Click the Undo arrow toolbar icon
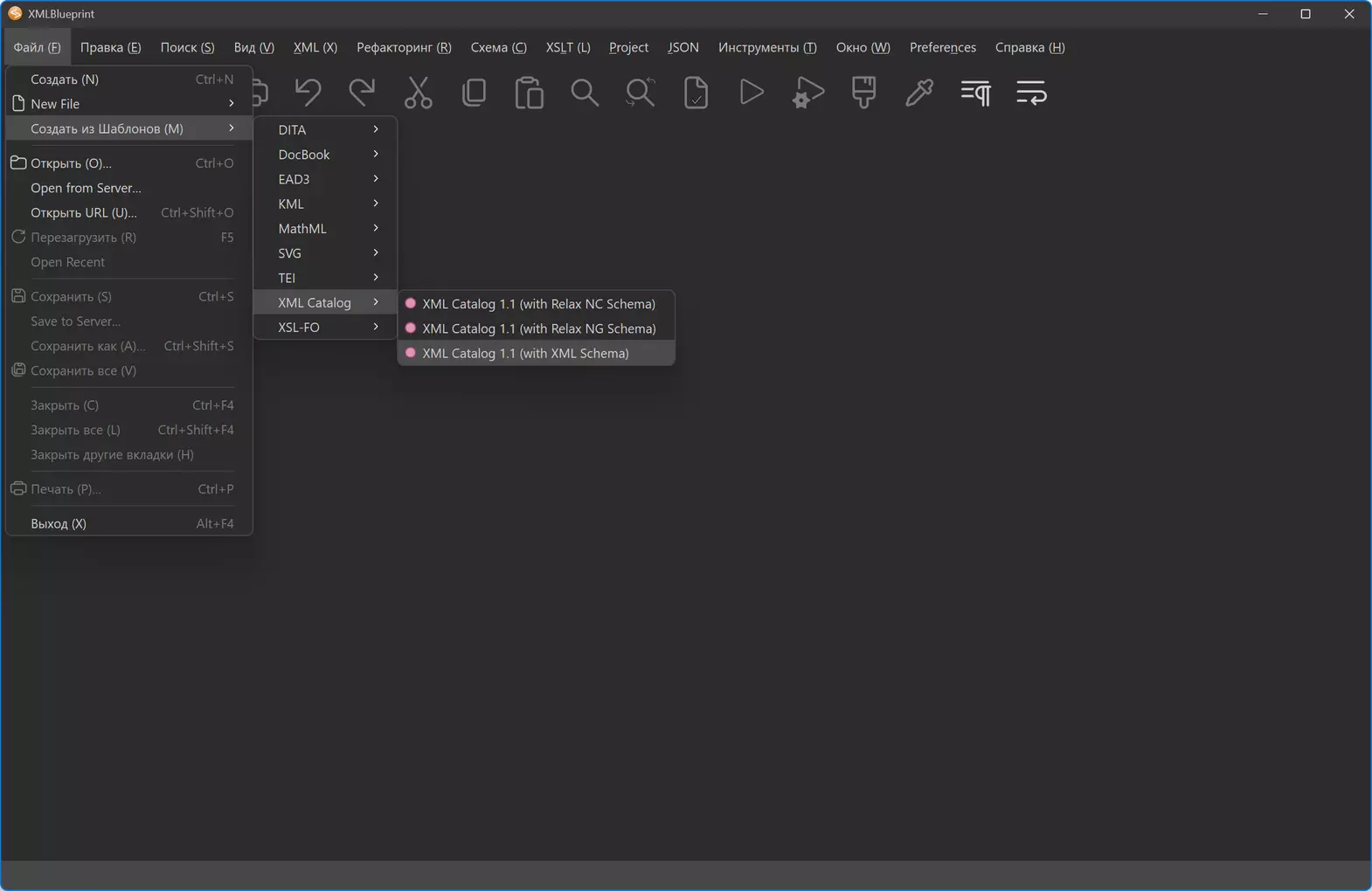Screen dimensions: 1372x891 coord(307,92)
